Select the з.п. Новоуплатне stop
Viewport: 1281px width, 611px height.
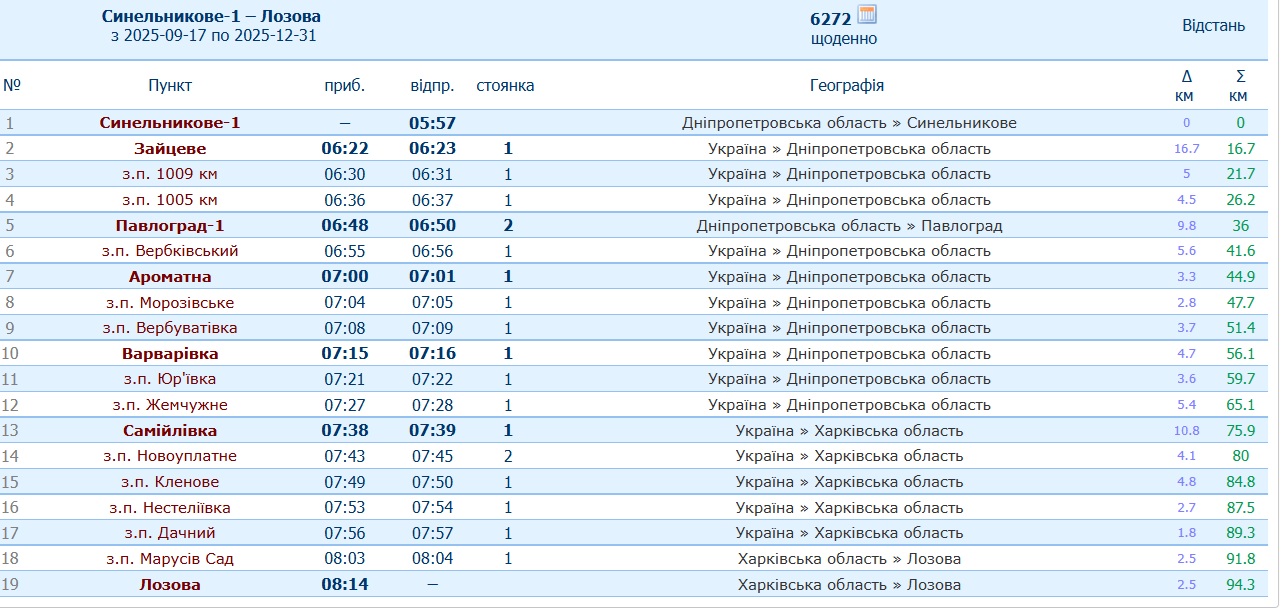(x=170, y=456)
